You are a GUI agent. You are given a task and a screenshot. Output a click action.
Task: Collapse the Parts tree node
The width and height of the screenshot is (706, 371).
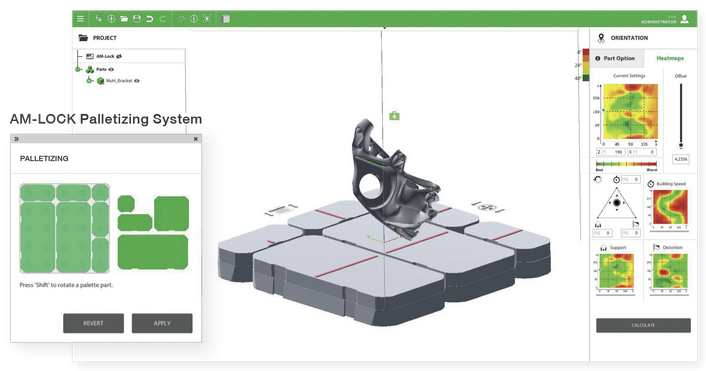(78, 69)
